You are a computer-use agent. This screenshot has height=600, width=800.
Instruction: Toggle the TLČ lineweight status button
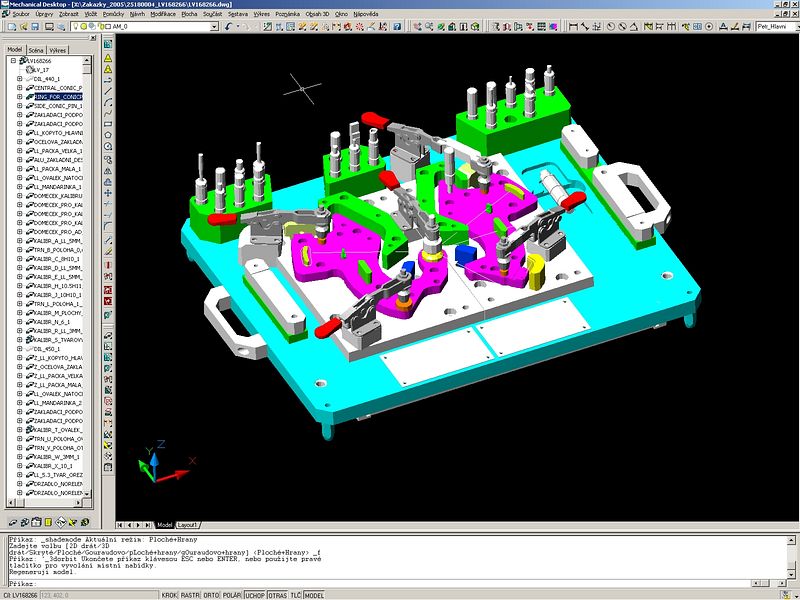point(296,595)
